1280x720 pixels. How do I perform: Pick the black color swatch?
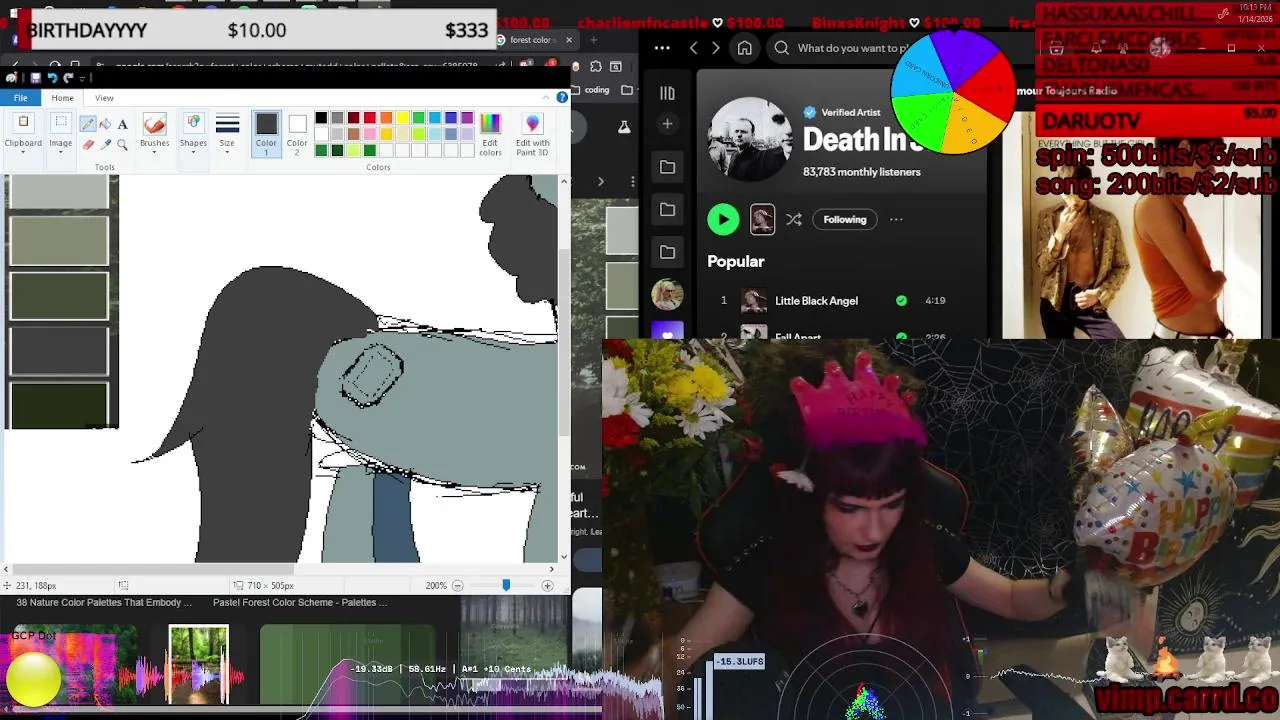point(321,118)
